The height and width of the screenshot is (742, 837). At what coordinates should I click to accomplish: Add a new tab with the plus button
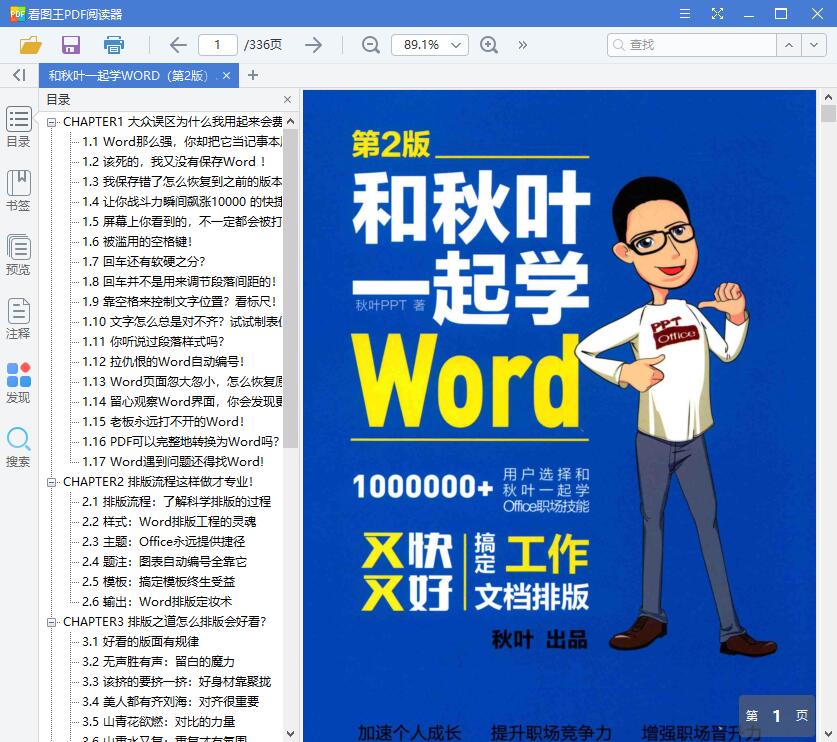click(253, 75)
